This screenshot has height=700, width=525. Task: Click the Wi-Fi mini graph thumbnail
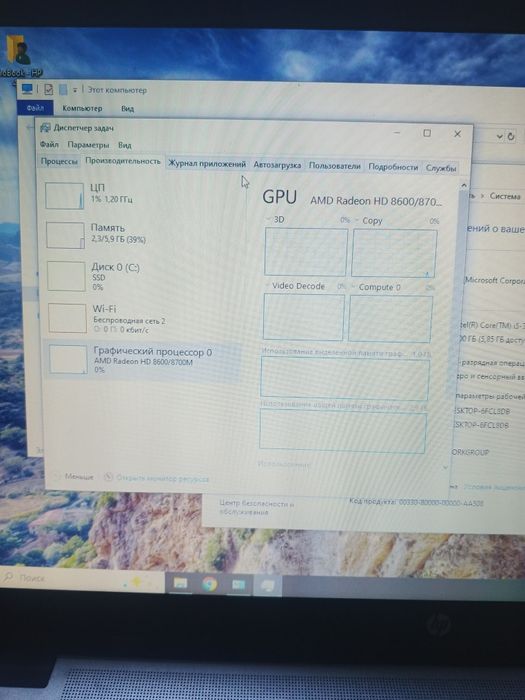(x=67, y=318)
